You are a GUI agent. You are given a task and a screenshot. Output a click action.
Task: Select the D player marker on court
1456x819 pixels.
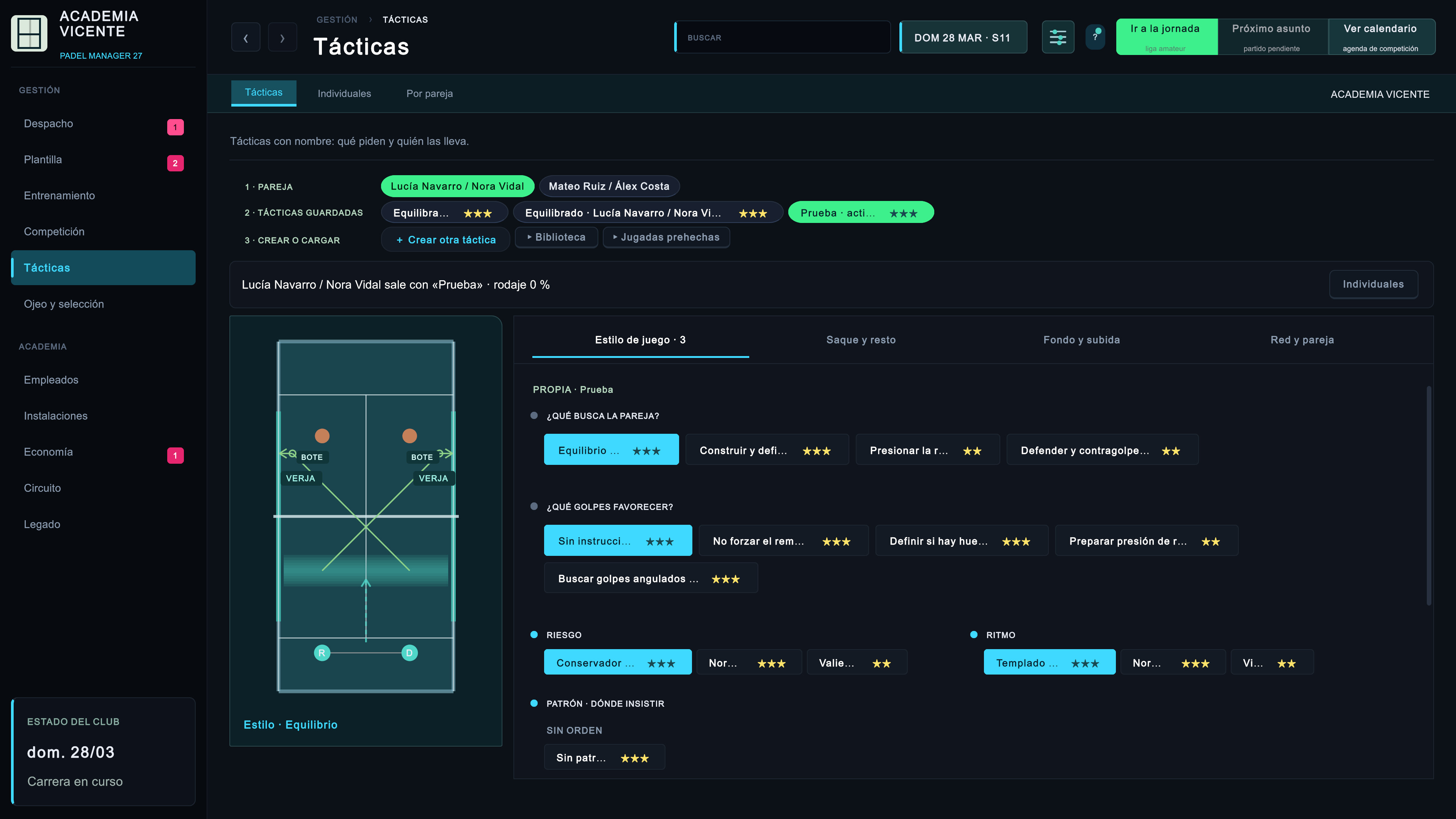(x=409, y=653)
